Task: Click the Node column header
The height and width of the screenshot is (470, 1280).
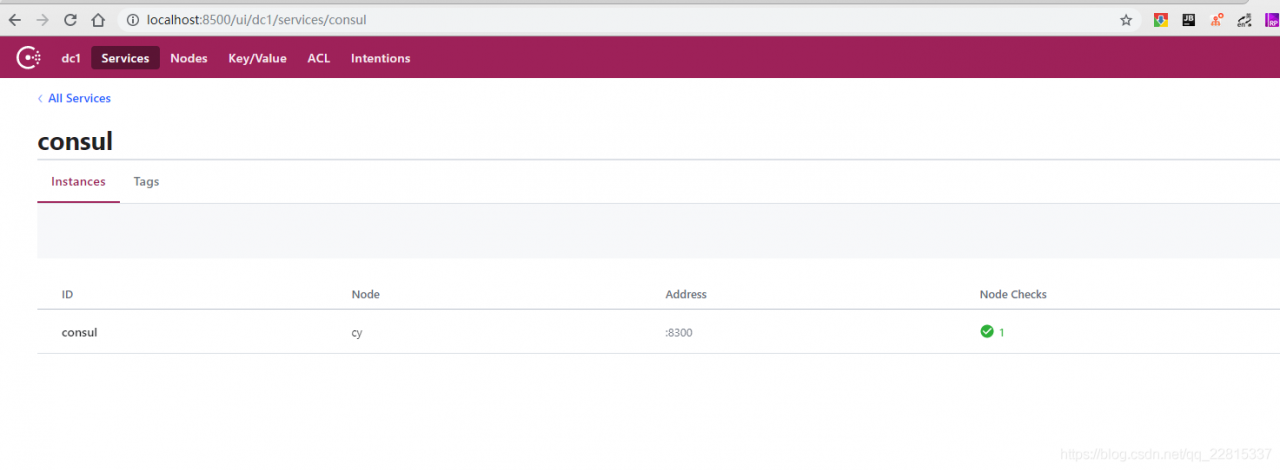Action: 366,294
